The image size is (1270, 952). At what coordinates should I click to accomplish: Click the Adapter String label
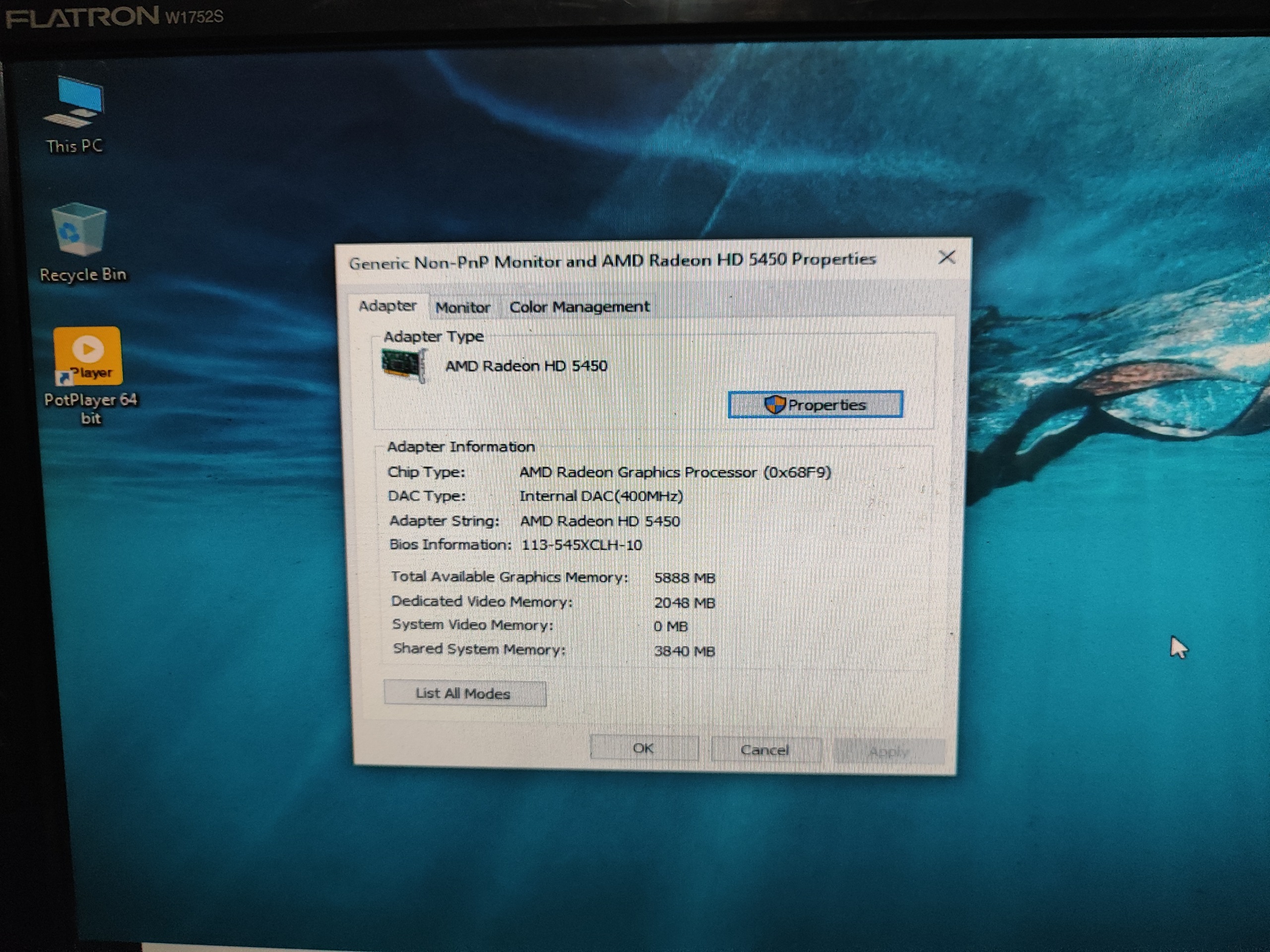point(444,521)
